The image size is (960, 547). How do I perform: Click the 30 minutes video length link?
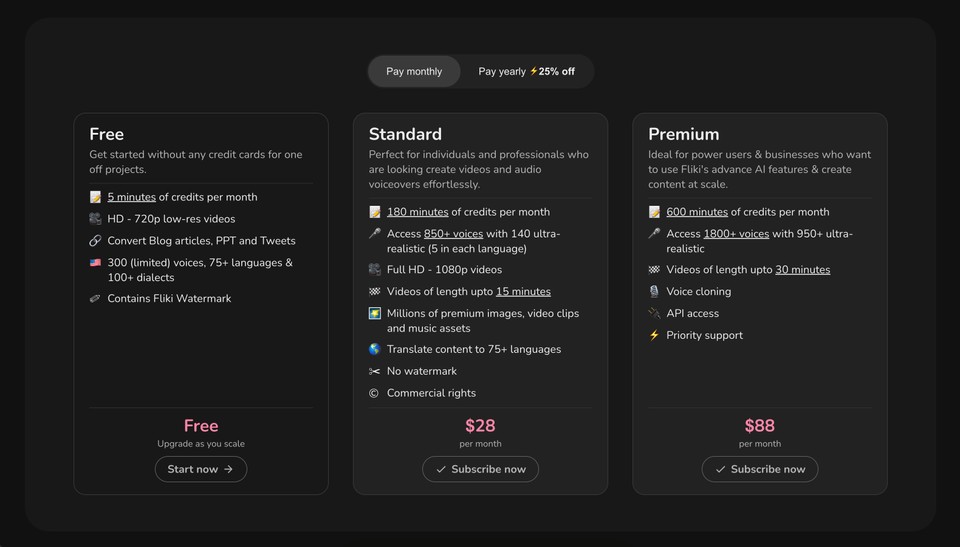pos(803,270)
